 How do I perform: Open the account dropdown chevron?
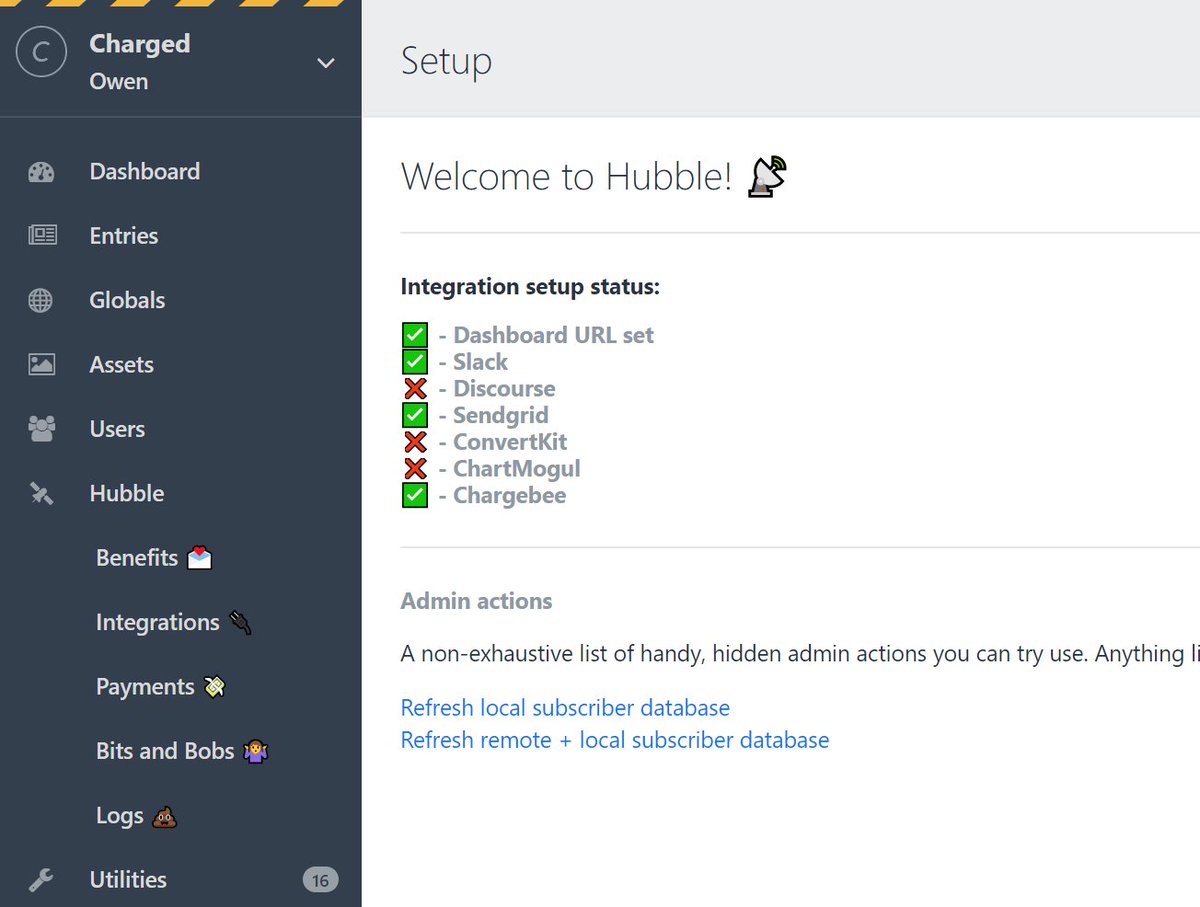point(325,63)
